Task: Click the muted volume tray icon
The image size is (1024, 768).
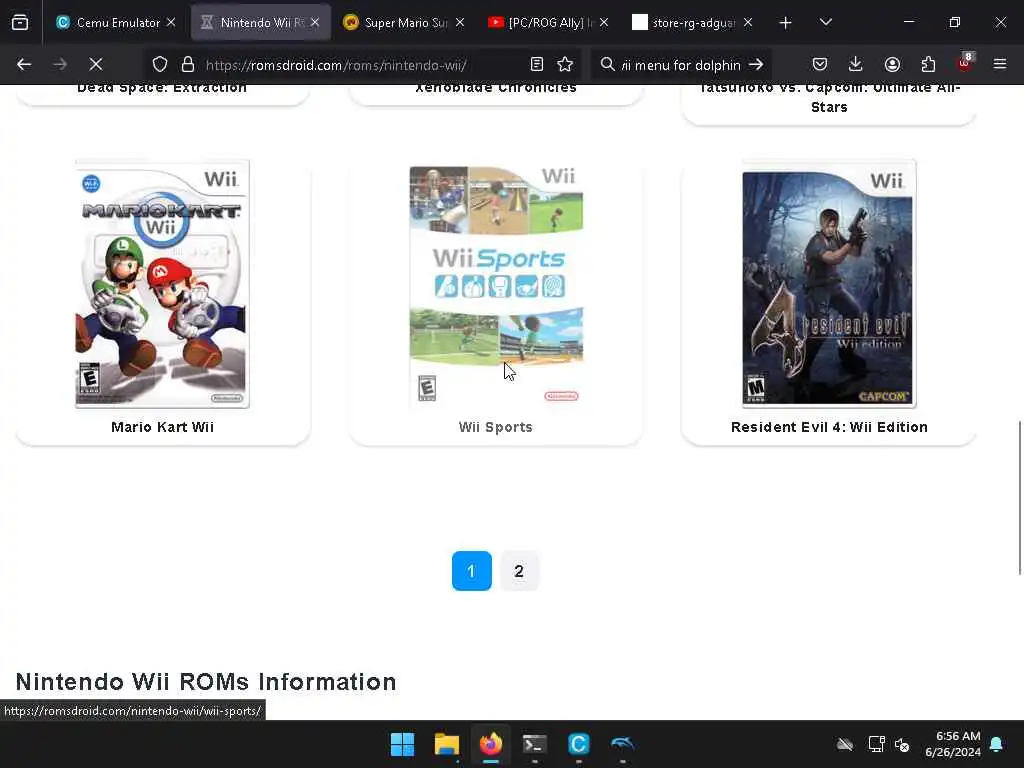Action: (x=903, y=744)
